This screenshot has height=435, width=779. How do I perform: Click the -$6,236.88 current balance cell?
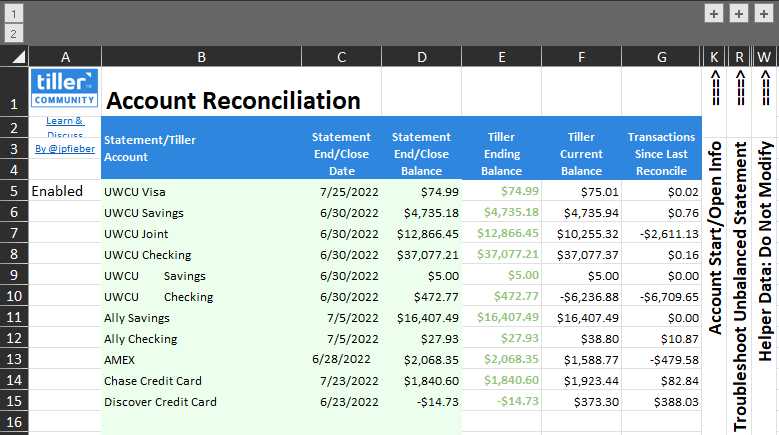tap(581, 296)
